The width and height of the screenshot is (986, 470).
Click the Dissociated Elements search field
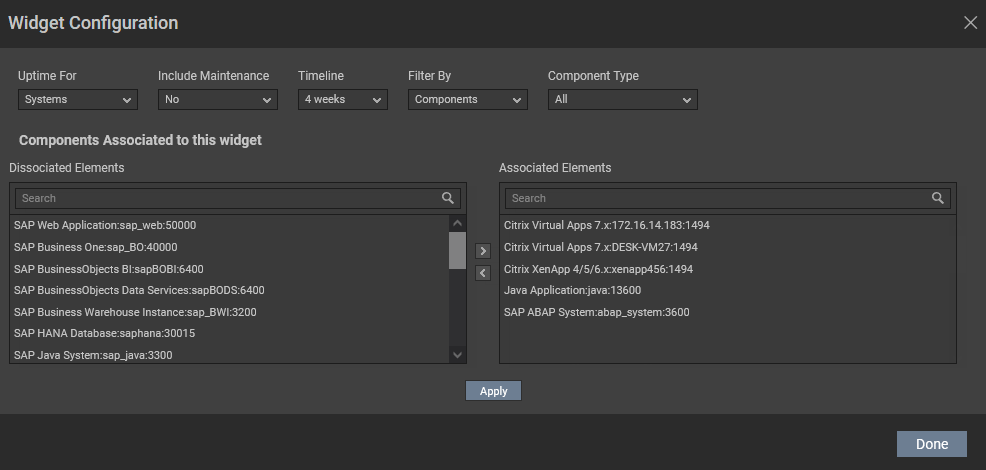click(x=238, y=198)
